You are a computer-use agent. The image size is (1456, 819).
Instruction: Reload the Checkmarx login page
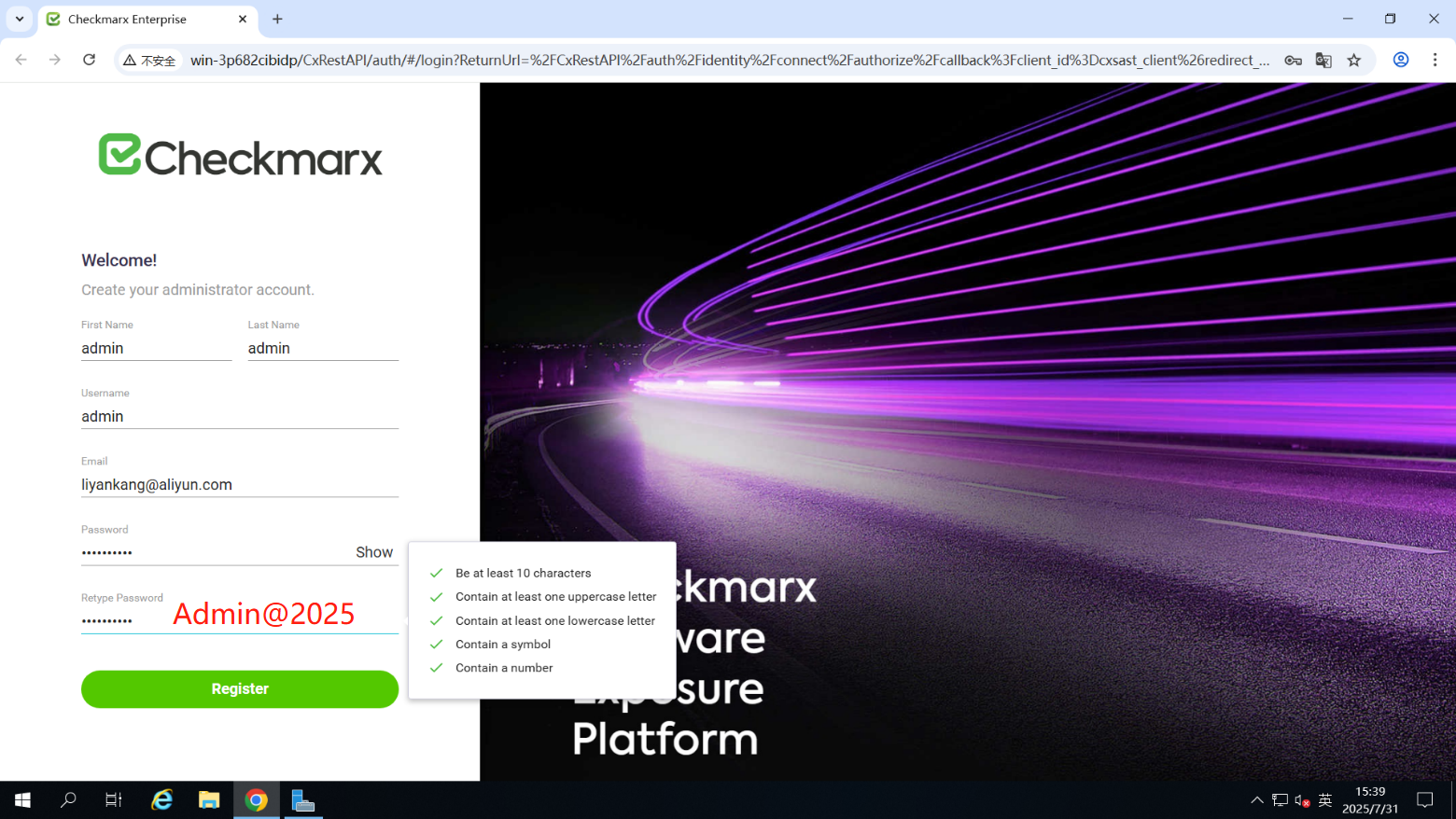90,60
